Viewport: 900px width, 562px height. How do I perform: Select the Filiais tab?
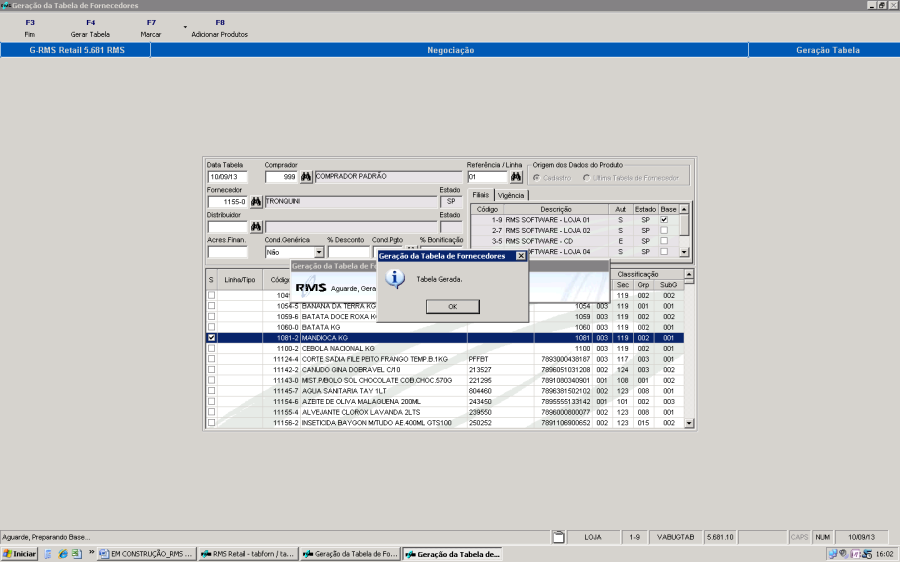(x=482, y=195)
